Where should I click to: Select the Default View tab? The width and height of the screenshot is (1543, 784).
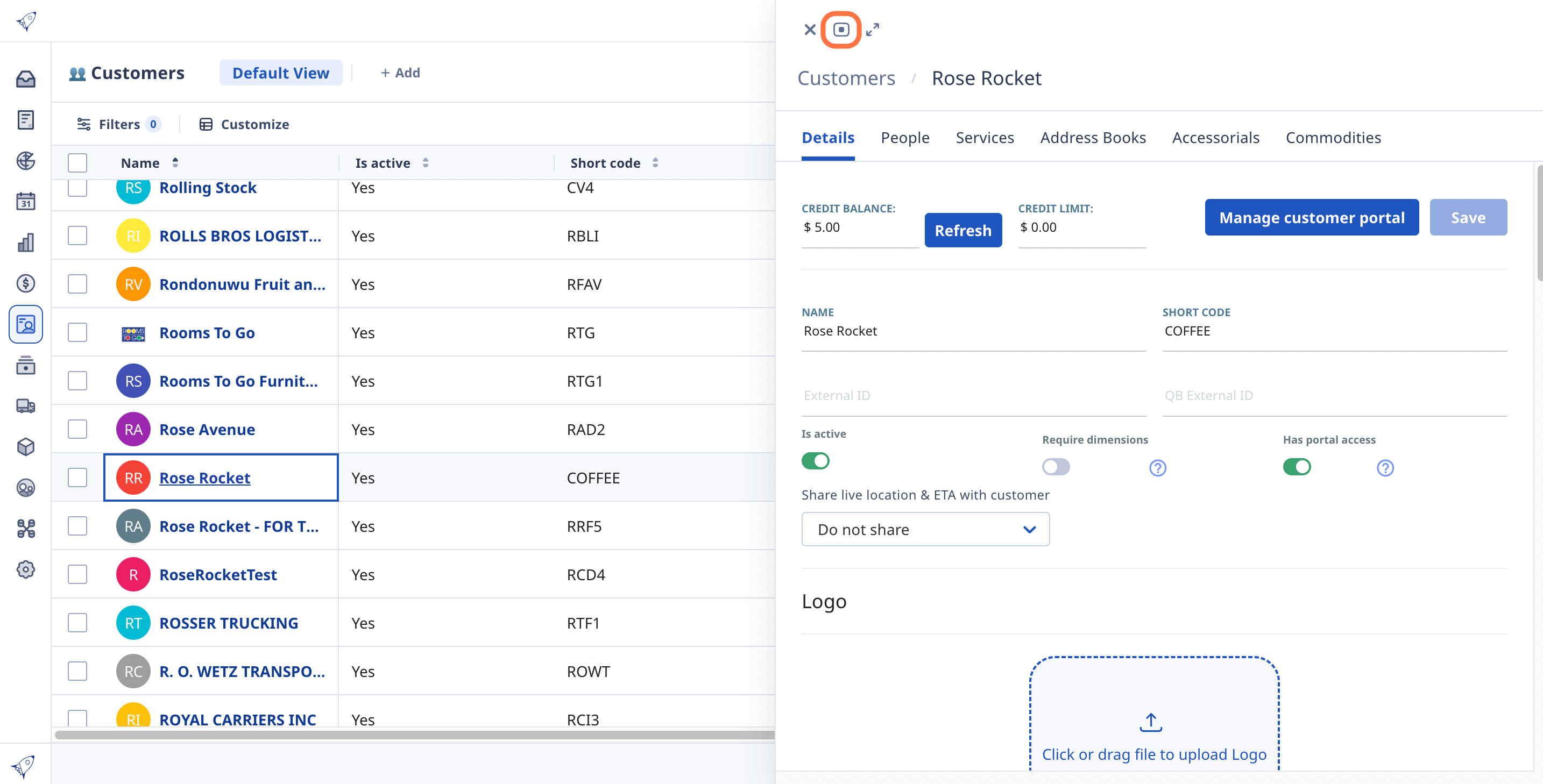coord(280,73)
